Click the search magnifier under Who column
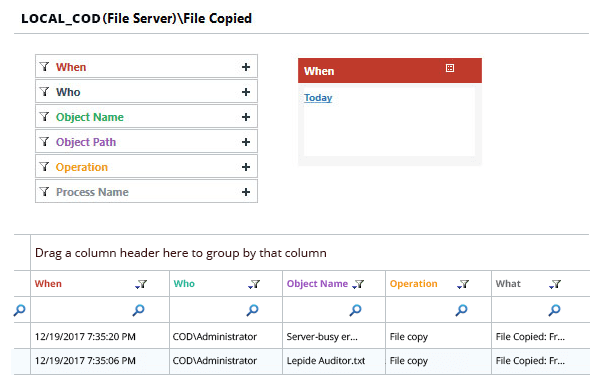 [253, 310]
